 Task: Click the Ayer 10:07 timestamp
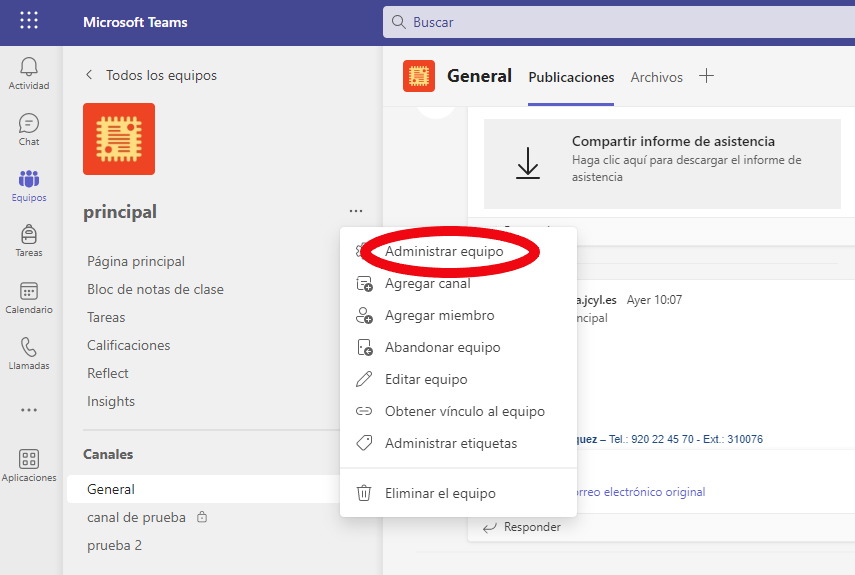654,300
